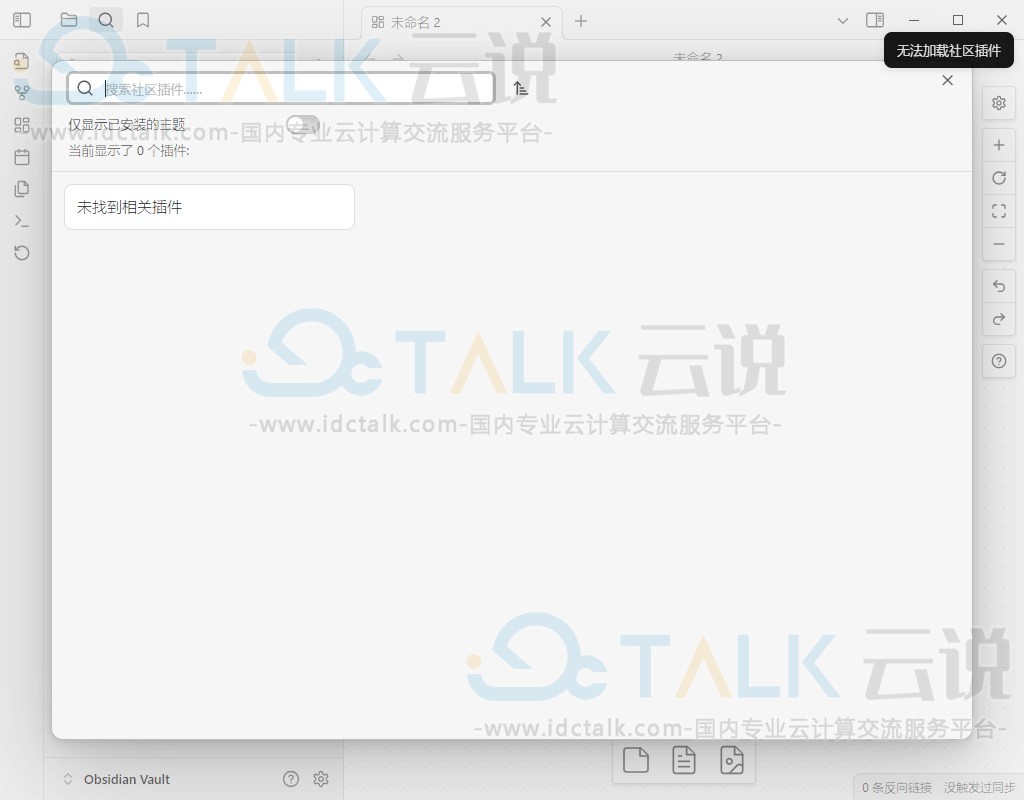Open vault help question-mark icon
1024x800 pixels.
291,778
